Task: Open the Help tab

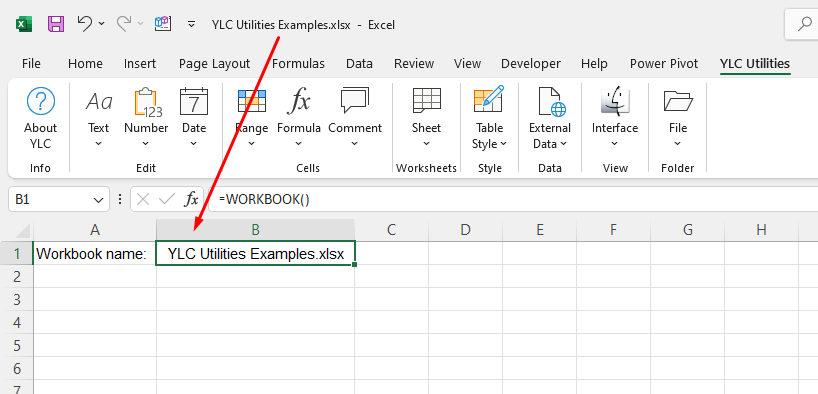Action: pyautogui.click(x=594, y=64)
